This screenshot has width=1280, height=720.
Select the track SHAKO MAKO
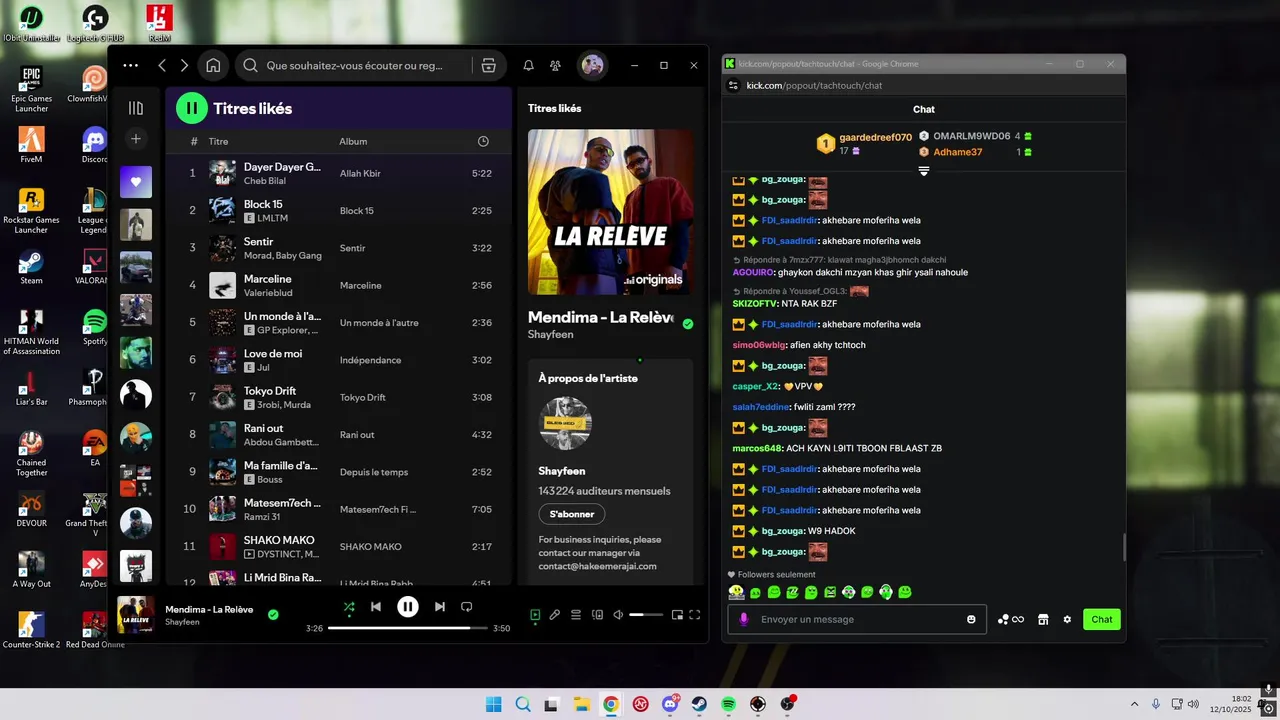click(339, 546)
